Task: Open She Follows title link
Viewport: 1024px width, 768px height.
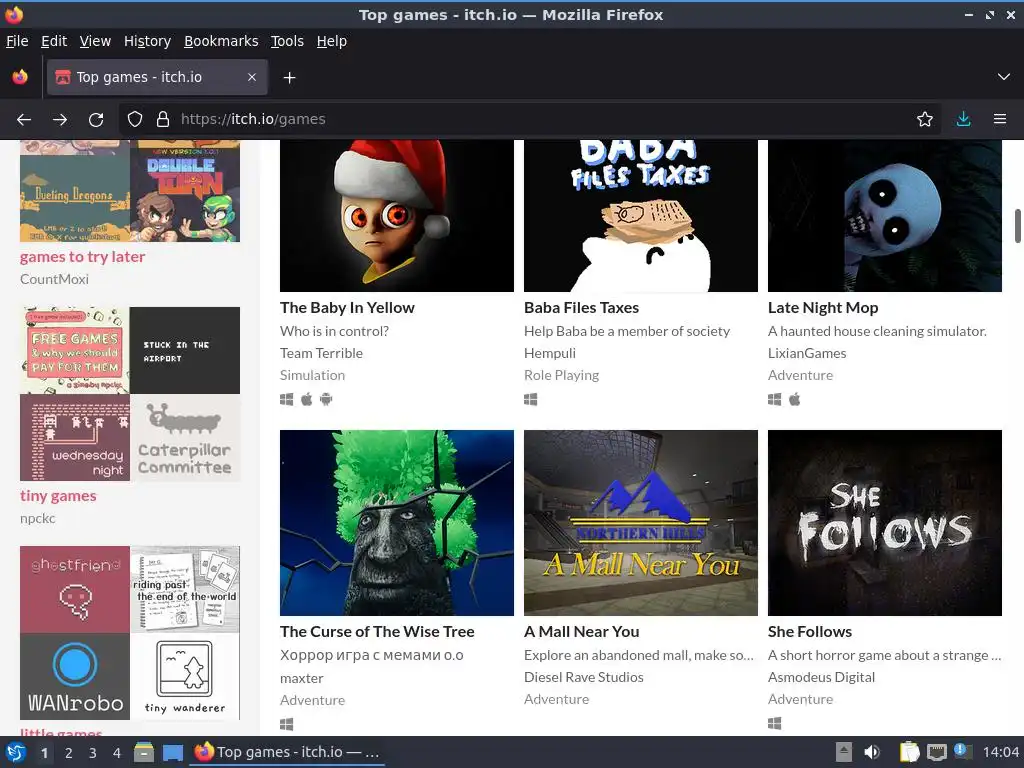Action: [810, 632]
